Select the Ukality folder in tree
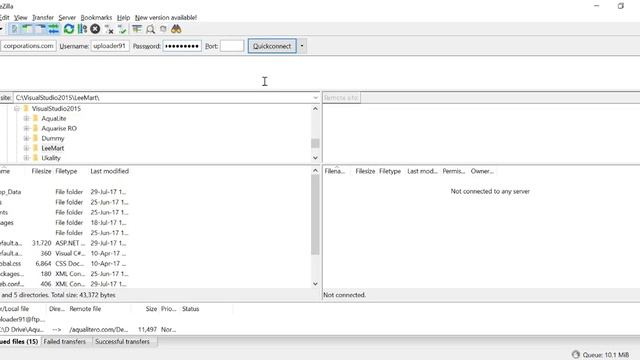Image resolution: width=640 pixels, height=360 pixels. [51, 158]
